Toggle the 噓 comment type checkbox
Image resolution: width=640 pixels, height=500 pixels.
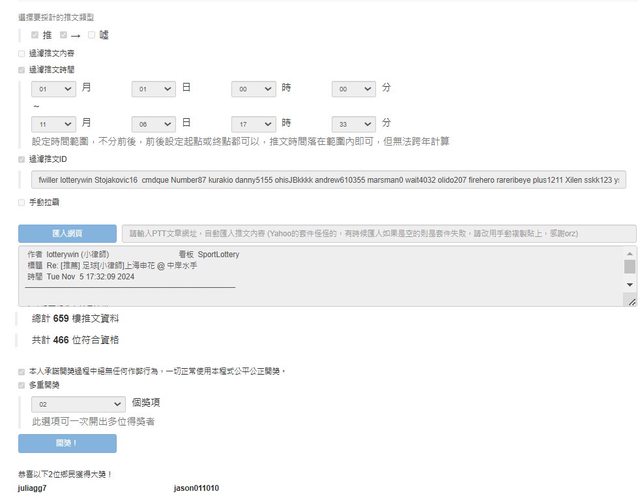[x=91, y=35]
